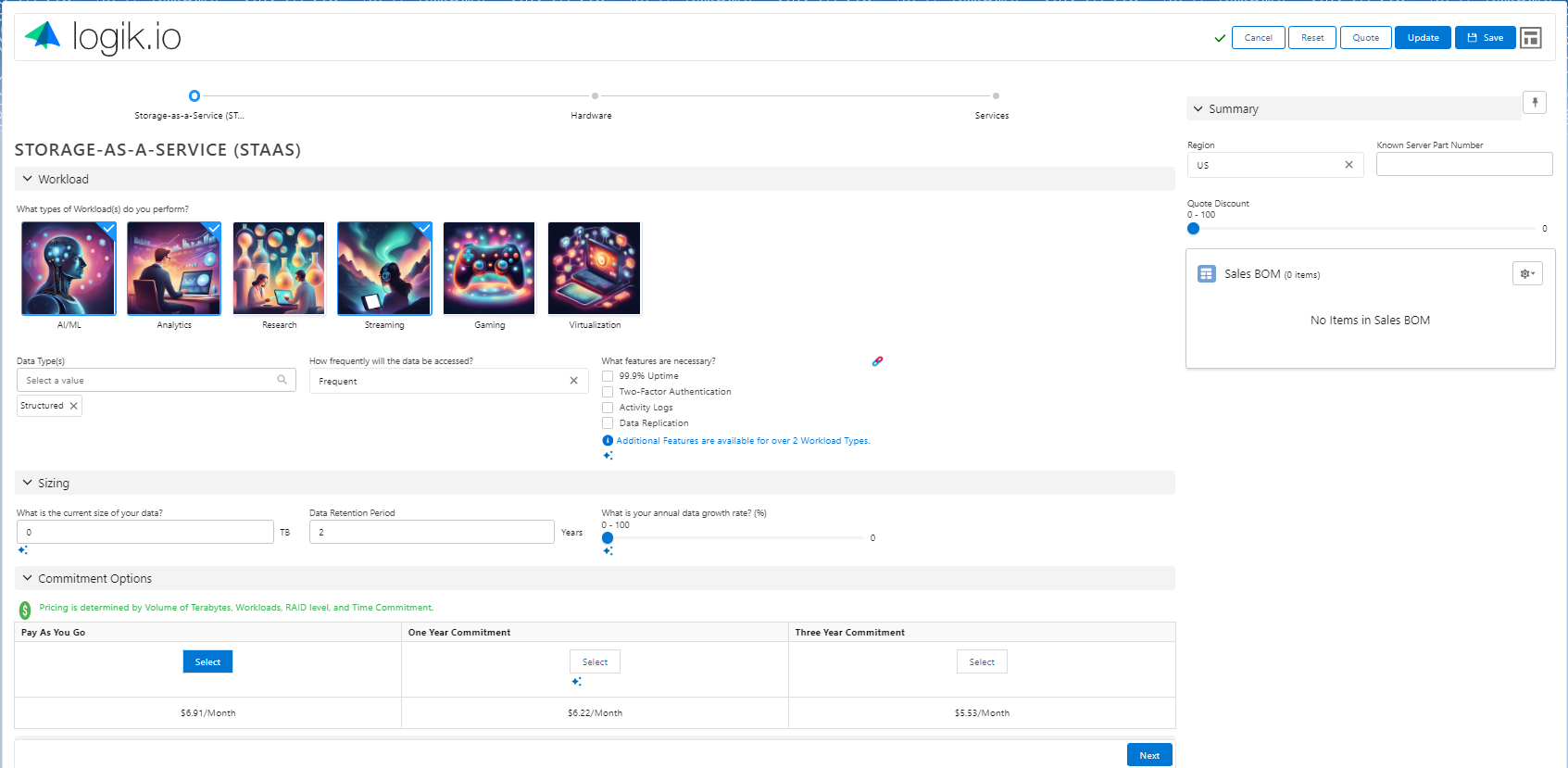Check the Data Replication option
The height and width of the screenshot is (768, 1568).
click(x=608, y=423)
